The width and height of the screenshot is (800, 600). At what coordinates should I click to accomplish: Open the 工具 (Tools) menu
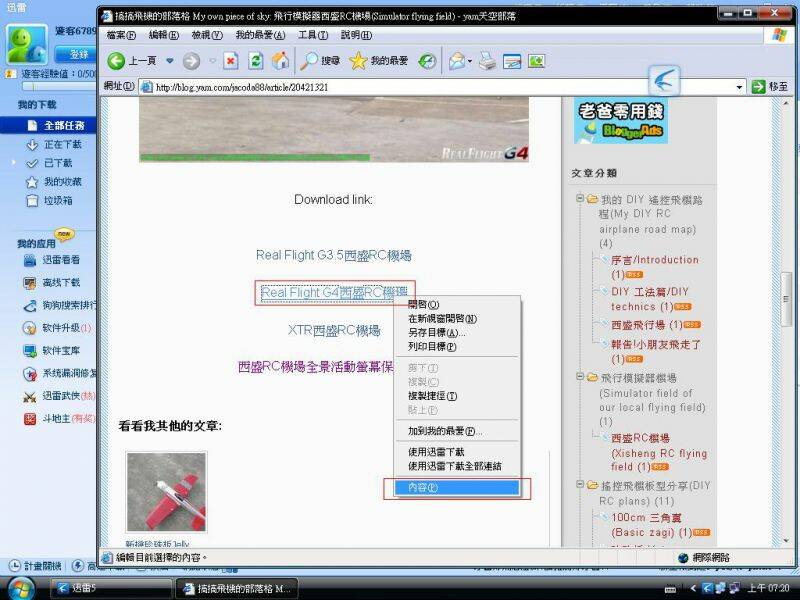pyautogui.click(x=313, y=35)
